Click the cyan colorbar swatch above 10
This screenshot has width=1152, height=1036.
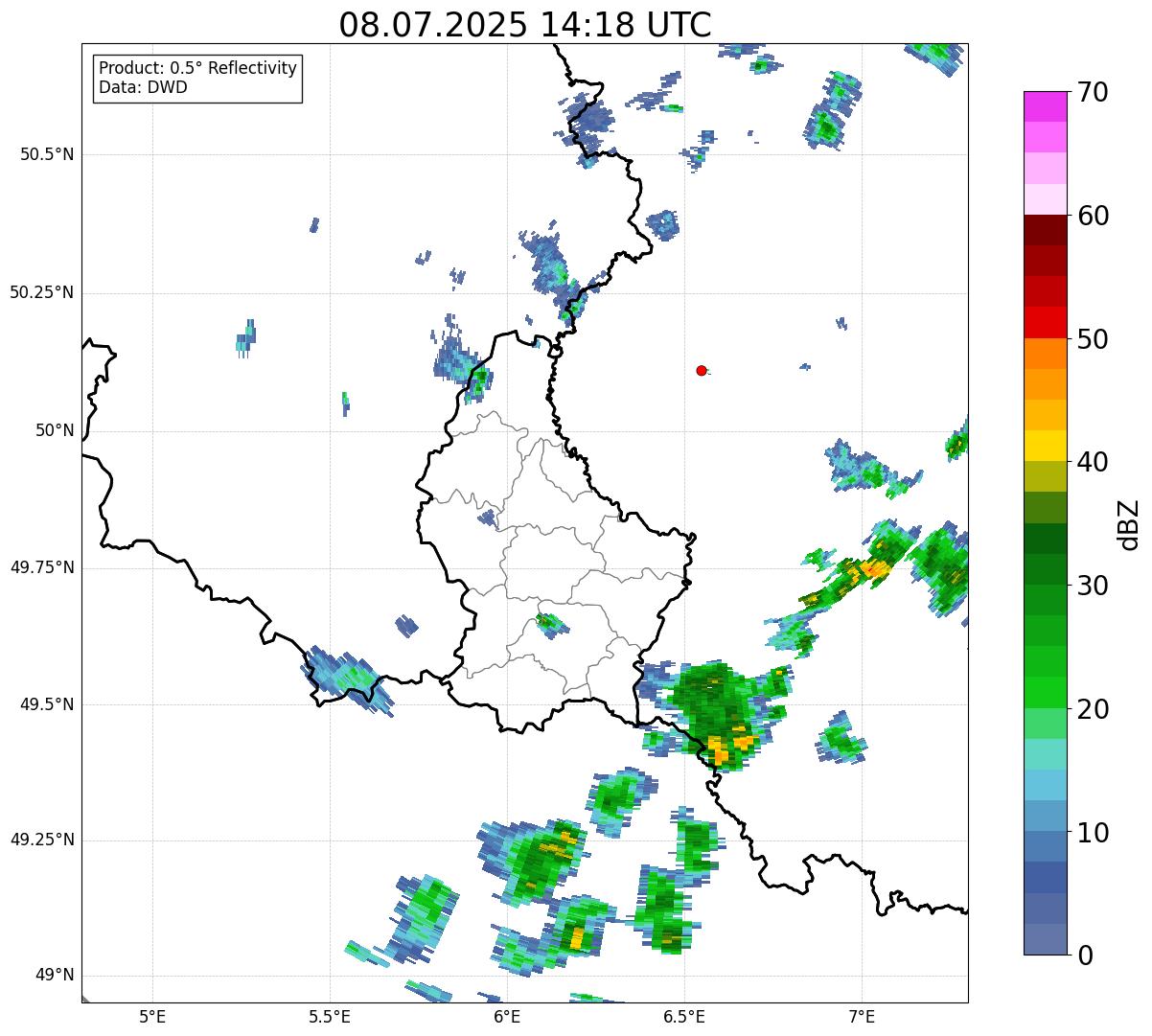pyautogui.click(x=1046, y=785)
